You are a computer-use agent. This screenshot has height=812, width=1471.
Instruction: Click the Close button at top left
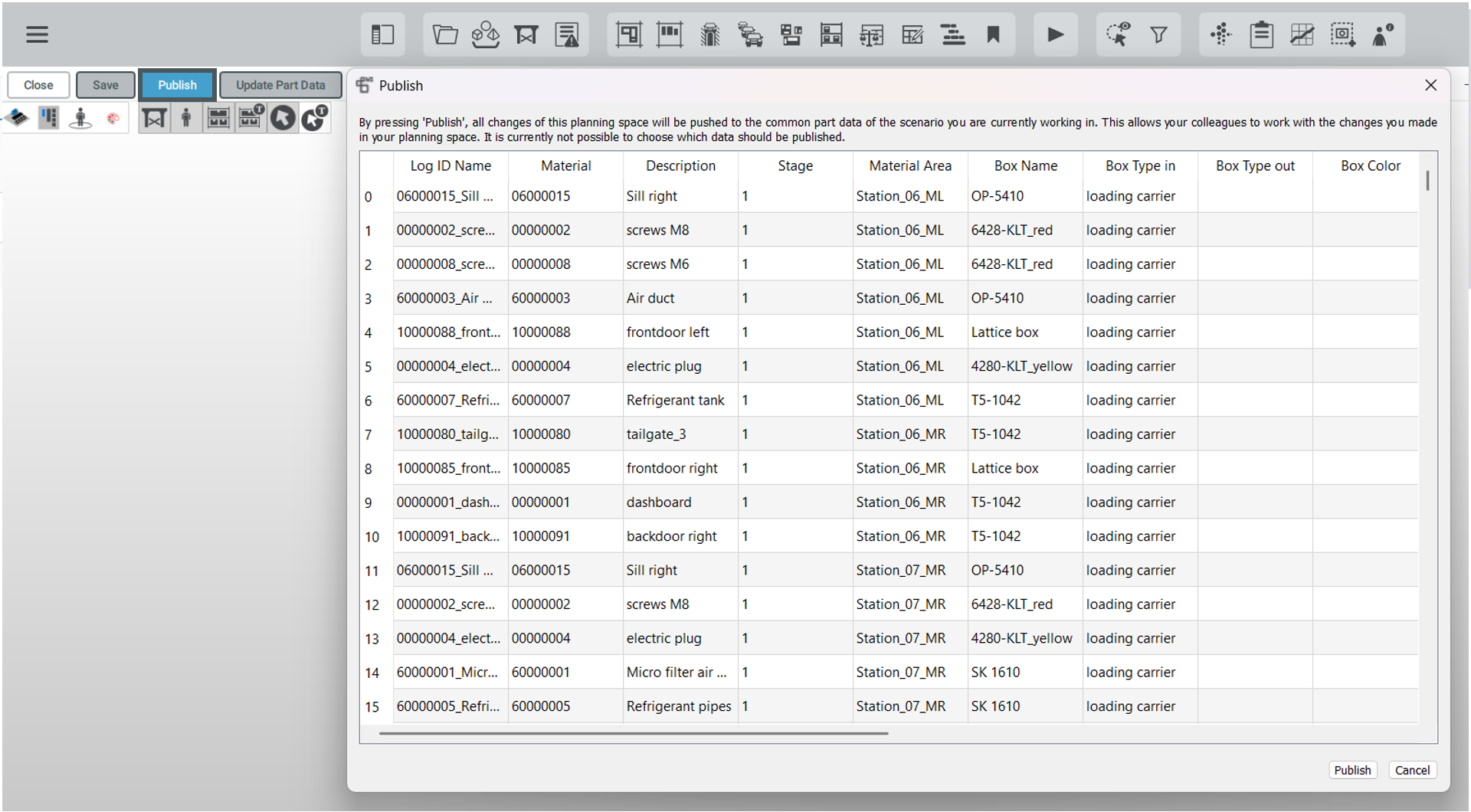tap(38, 85)
